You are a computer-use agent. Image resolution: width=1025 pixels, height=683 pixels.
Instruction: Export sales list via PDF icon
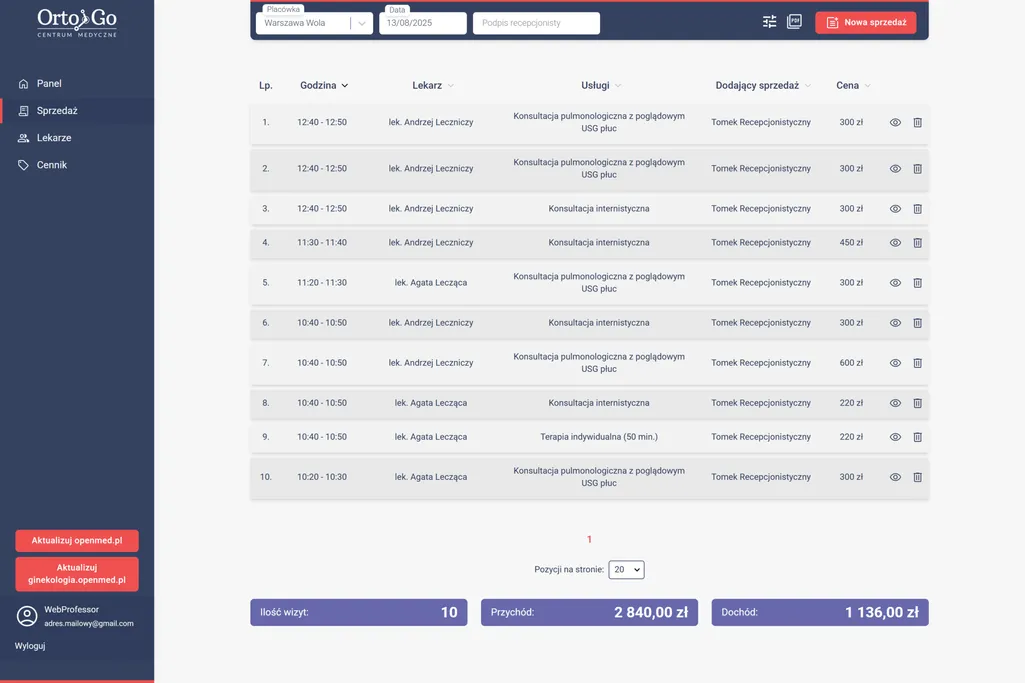click(794, 22)
